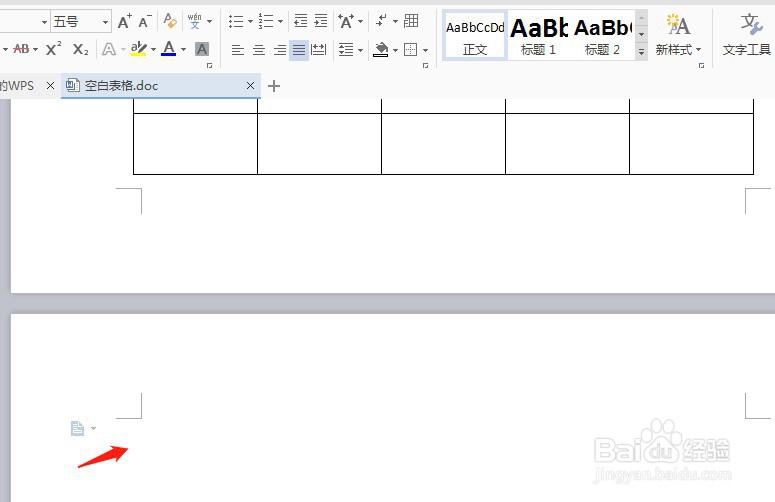Screen dimensions: 775x502
Task: Toggle subscript X₂ formatting
Action: (x=80, y=49)
